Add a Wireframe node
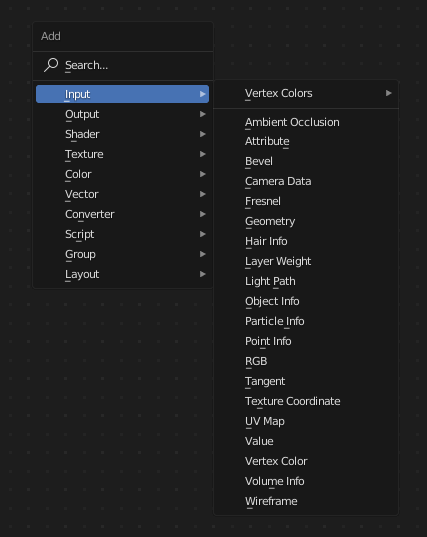 (x=306, y=501)
